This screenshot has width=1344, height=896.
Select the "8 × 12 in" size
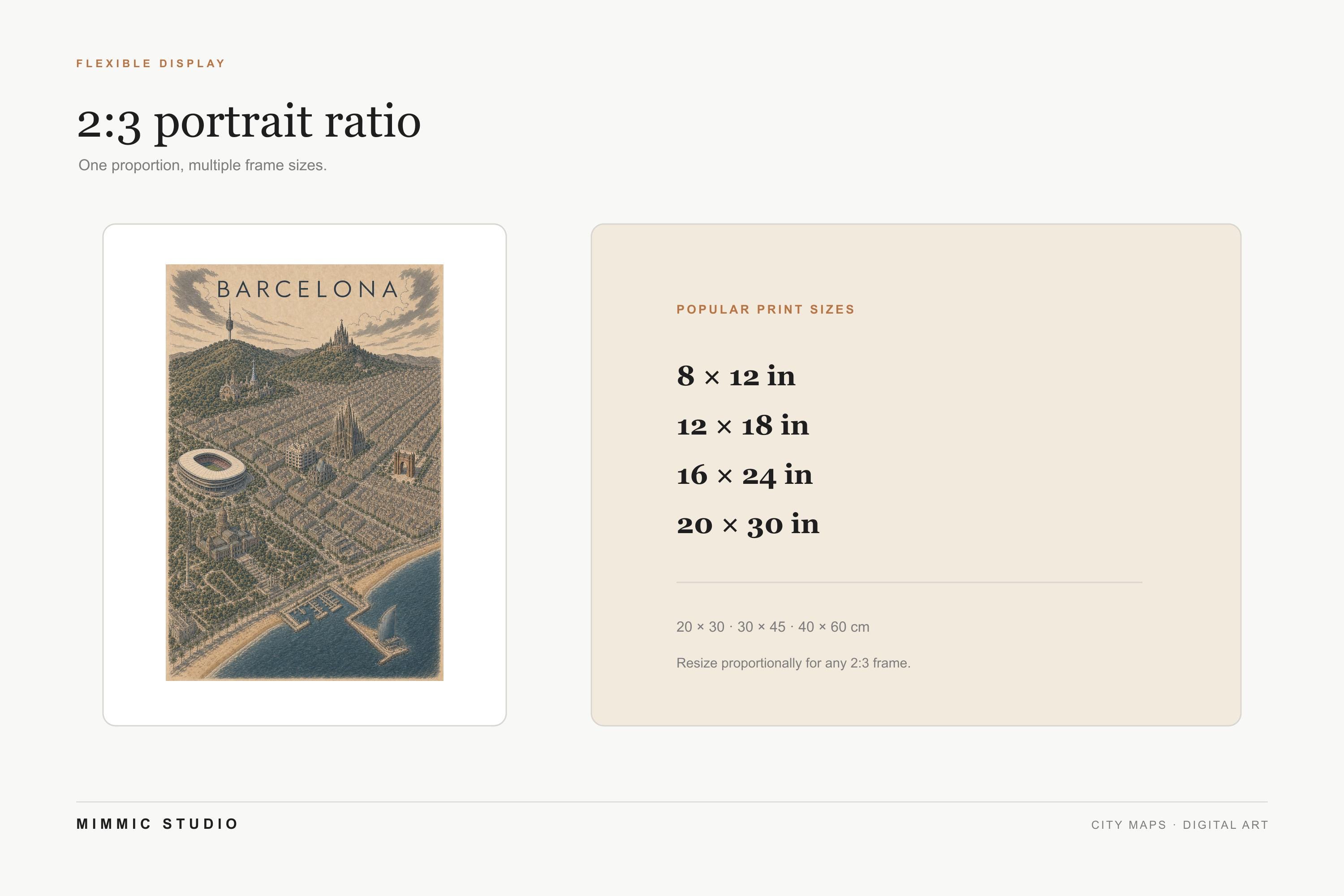coord(736,376)
